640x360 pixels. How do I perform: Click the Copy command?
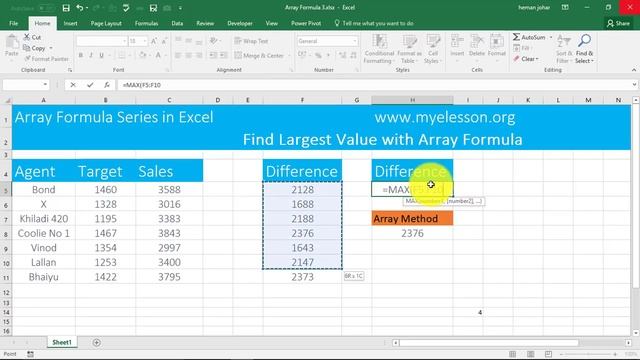(x=34, y=48)
